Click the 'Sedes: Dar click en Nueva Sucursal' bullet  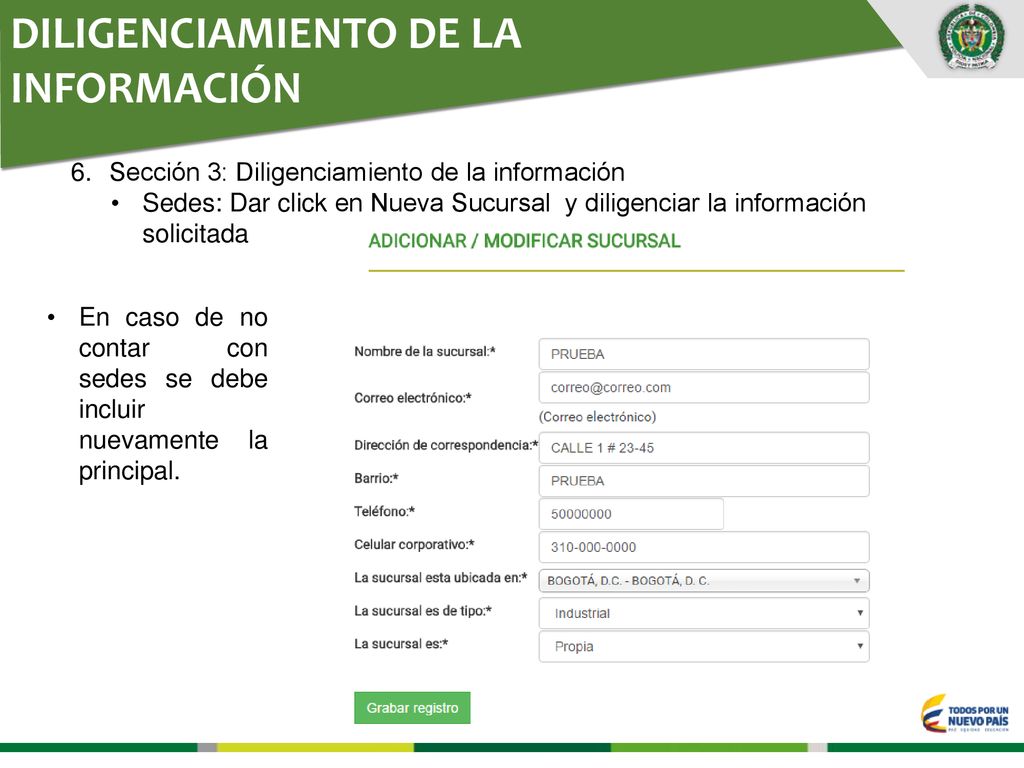pos(504,218)
